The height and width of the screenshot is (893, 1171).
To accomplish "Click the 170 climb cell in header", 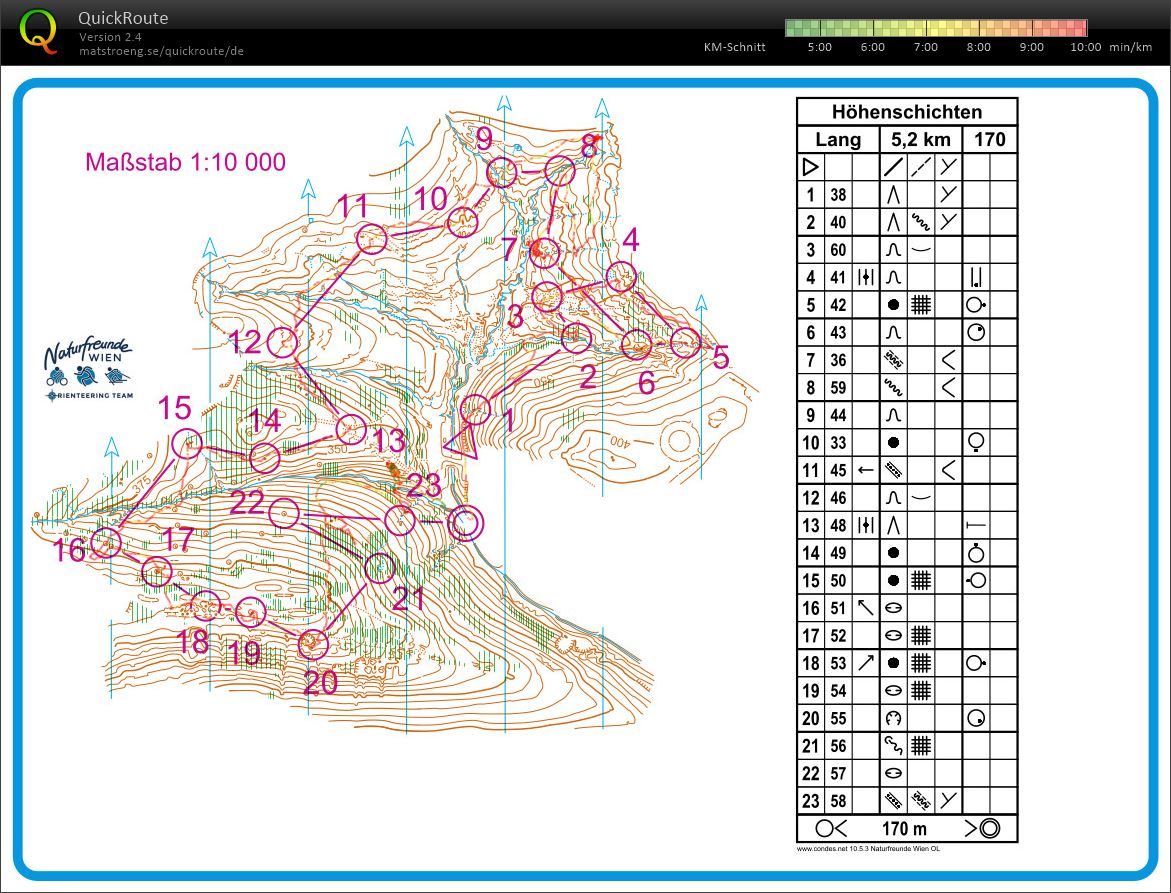I will click(x=990, y=140).
